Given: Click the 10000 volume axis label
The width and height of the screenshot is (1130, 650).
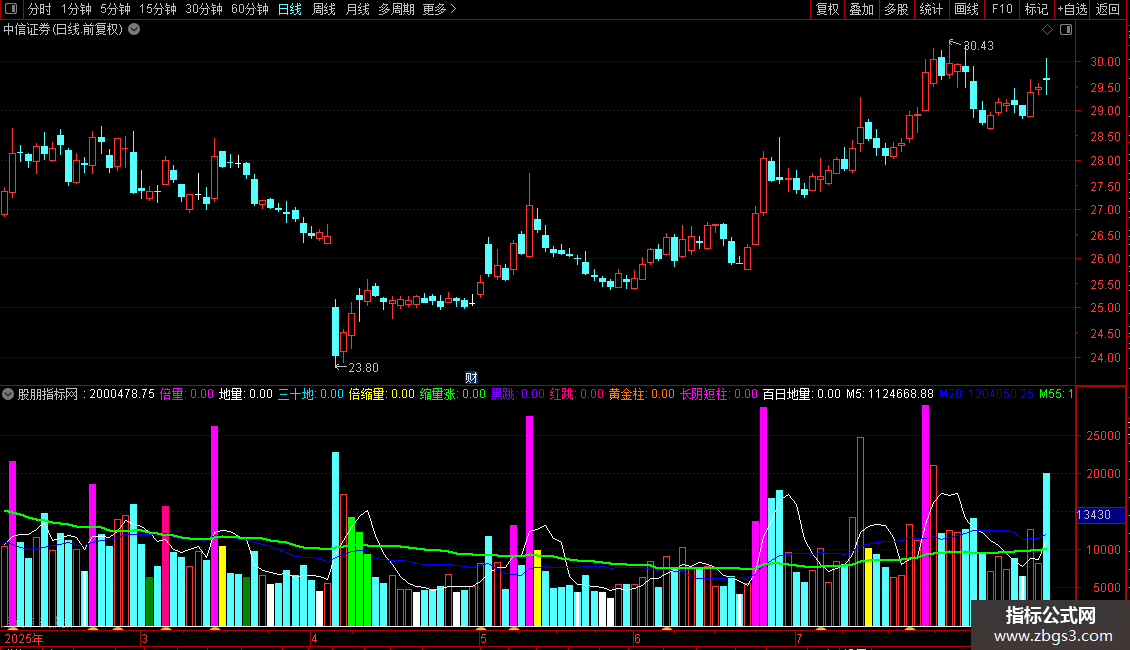Looking at the screenshot, I should (x=1103, y=549).
